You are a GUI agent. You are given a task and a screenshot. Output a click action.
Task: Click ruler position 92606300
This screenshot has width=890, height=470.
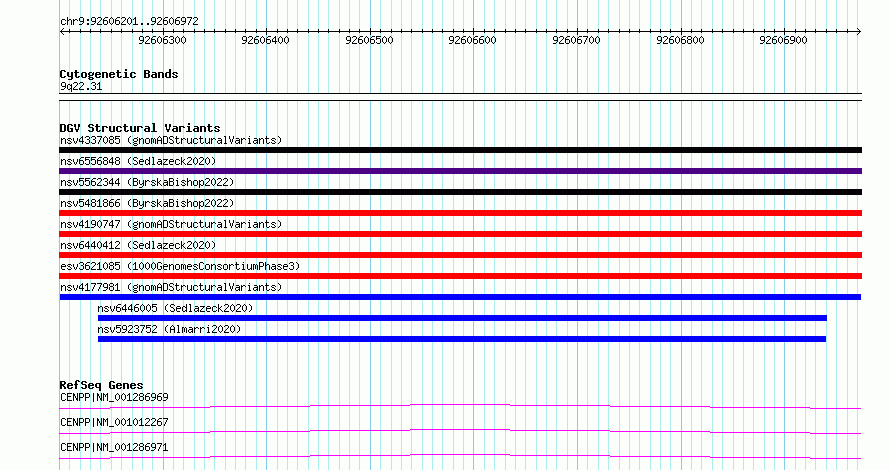click(162, 40)
